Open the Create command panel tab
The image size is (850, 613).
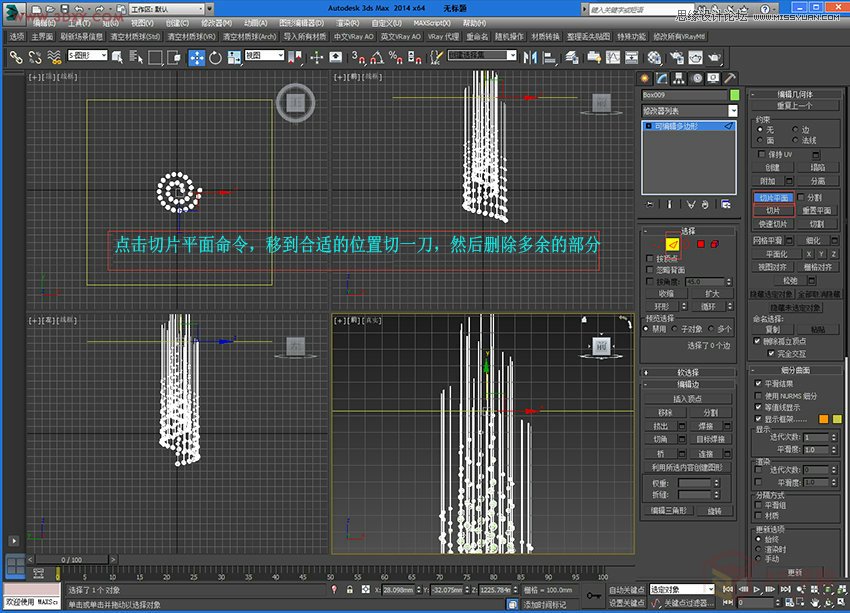[x=645, y=79]
